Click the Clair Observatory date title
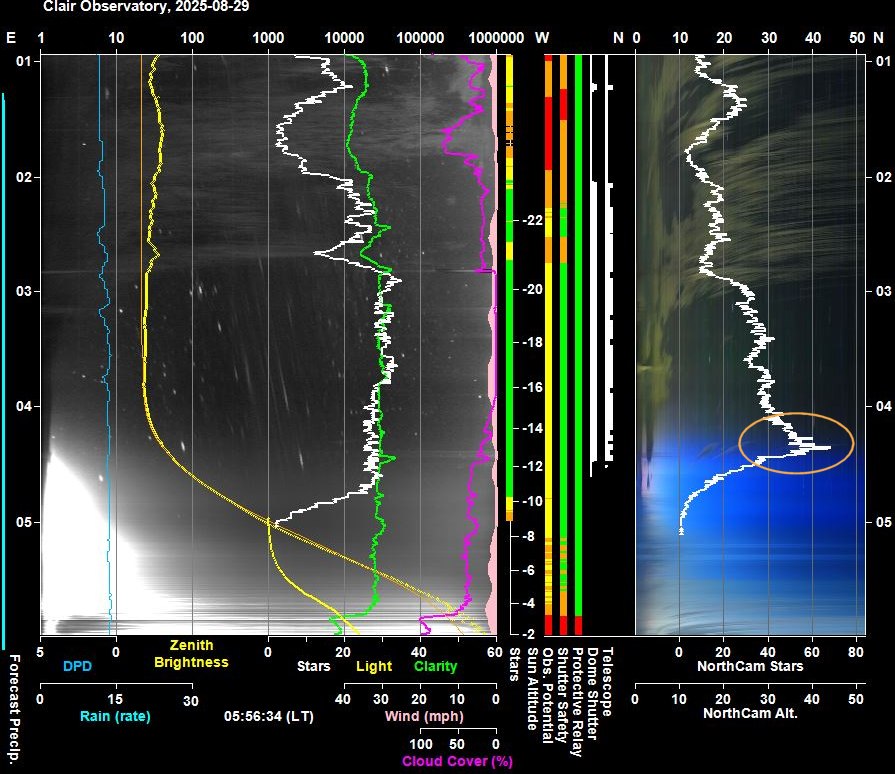 [146, 7]
